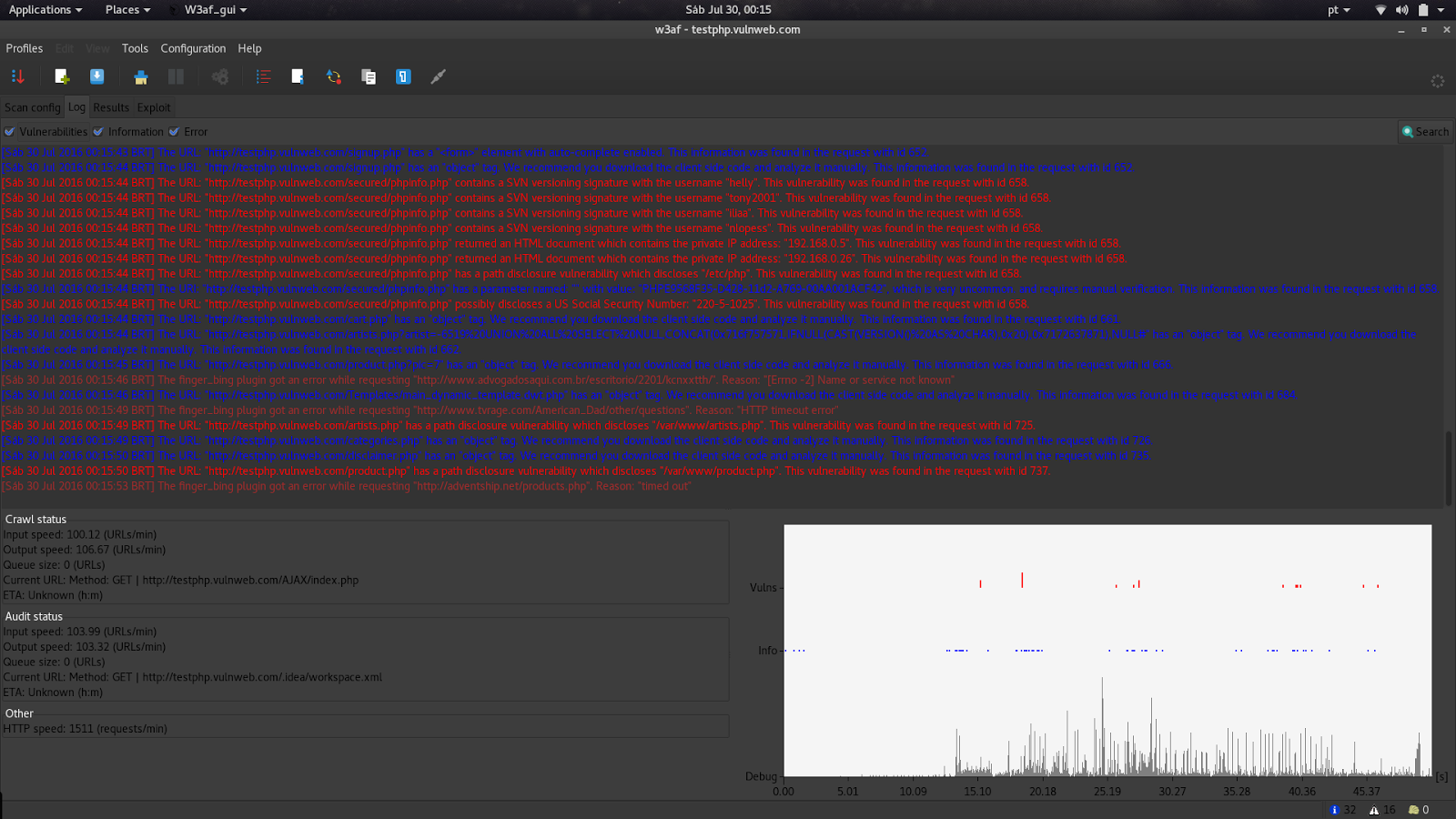Image resolution: width=1456 pixels, height=819 pixels.
Task: Disable the Error log filter
Action: click(174, 131)
